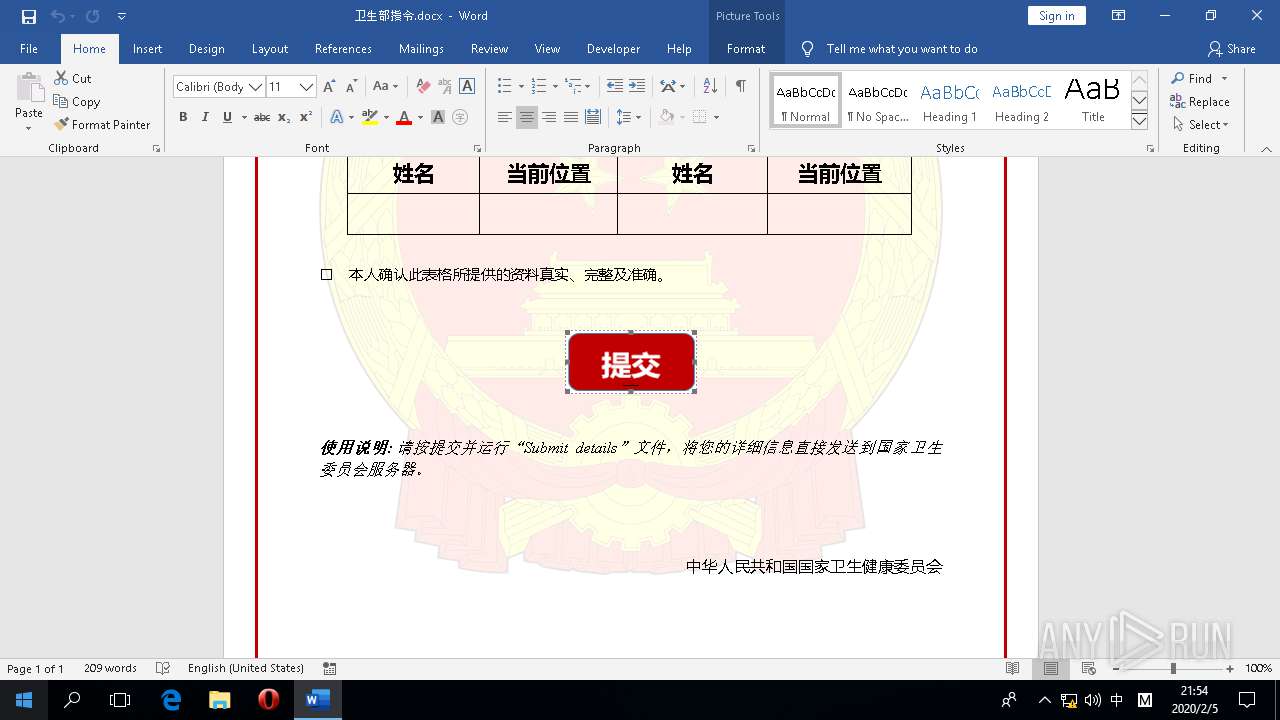Apply the Title style
1280x720 pixels.
point(1093,101)
